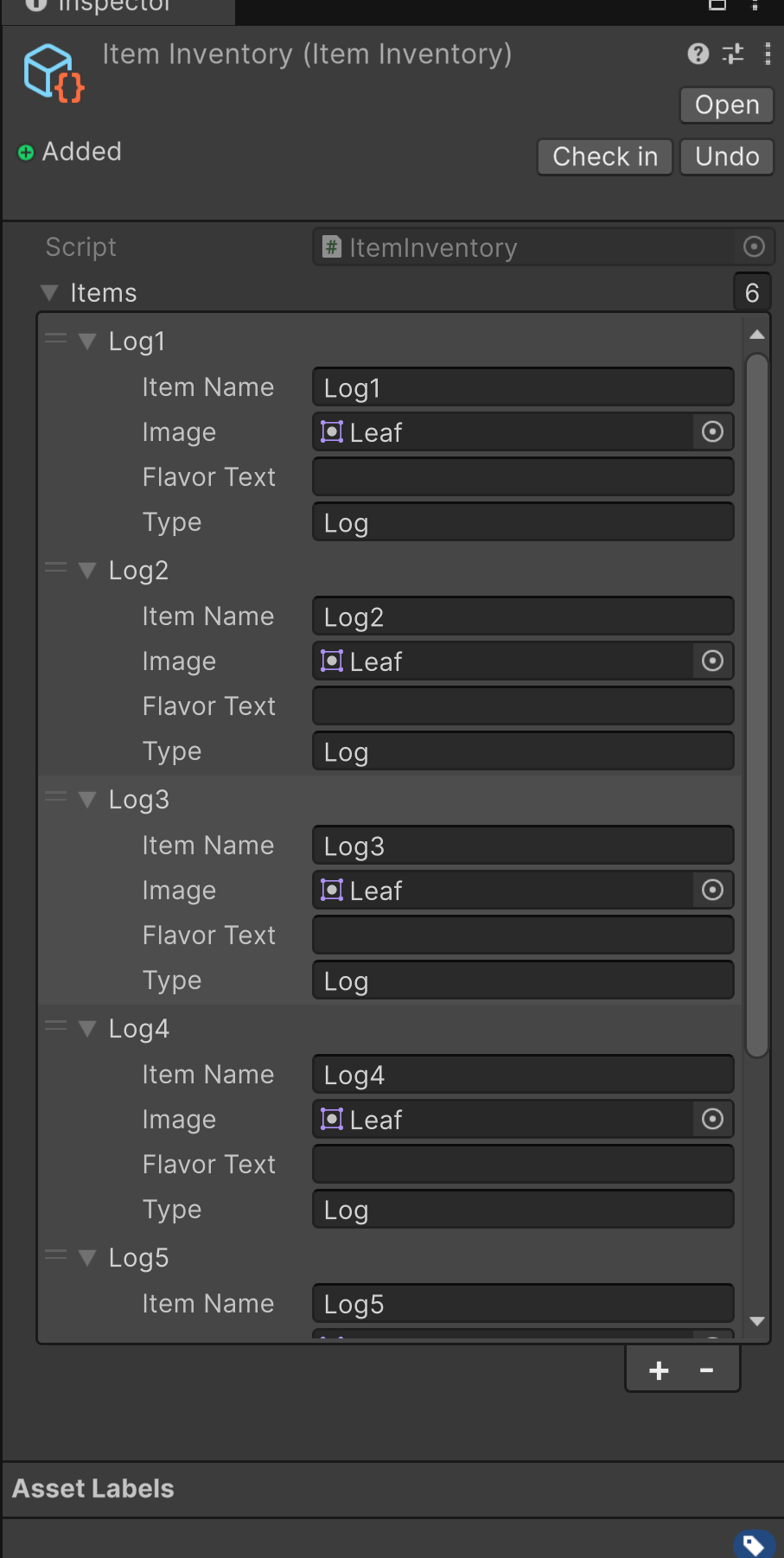Image resolution: width=784 pixels, height=1558 pixels.
Task: Collapse the Items list foldout
Action: tap(48, 292)
